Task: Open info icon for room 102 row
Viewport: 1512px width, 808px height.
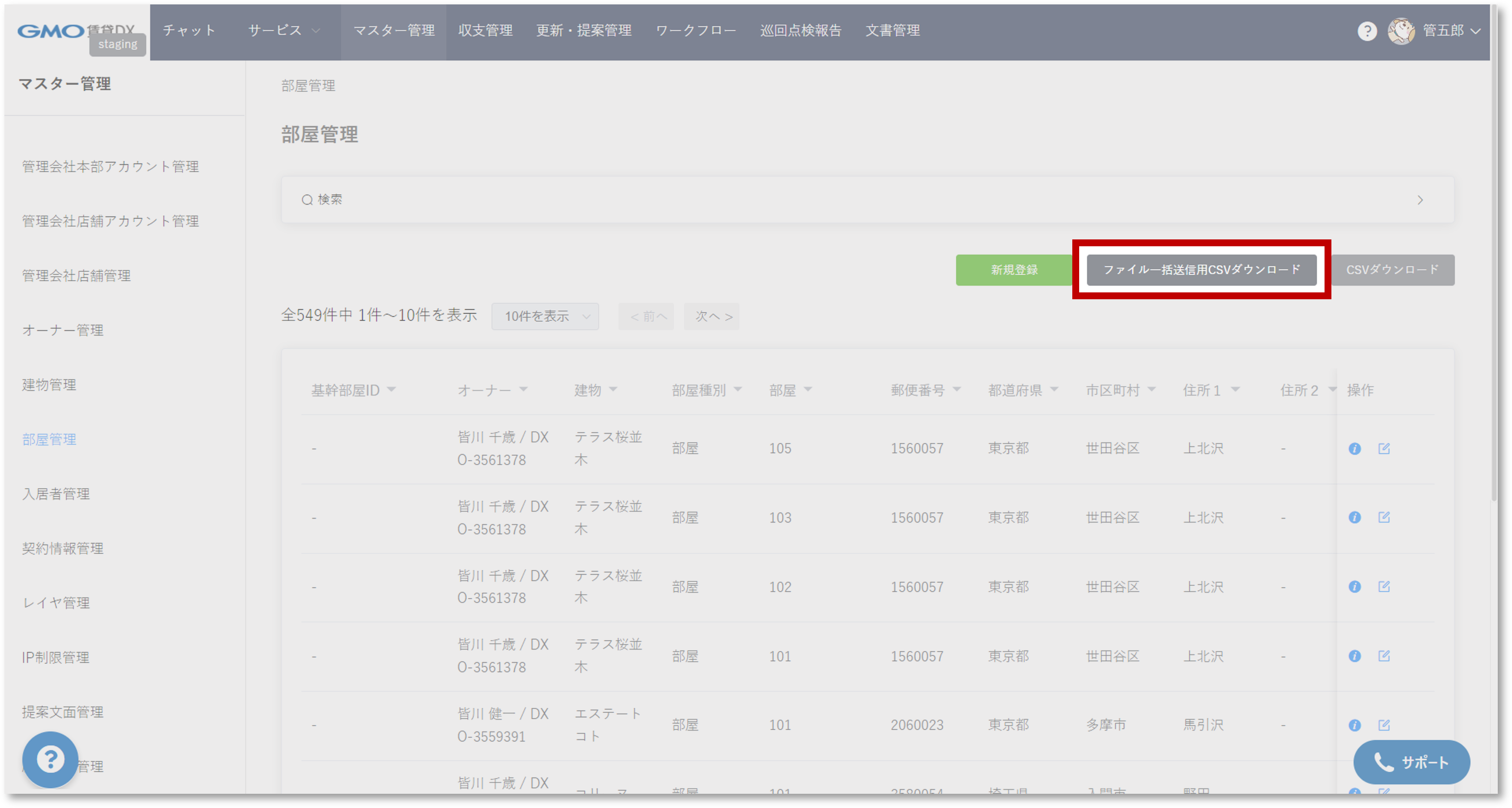Action: click(x=1354, y=587)
